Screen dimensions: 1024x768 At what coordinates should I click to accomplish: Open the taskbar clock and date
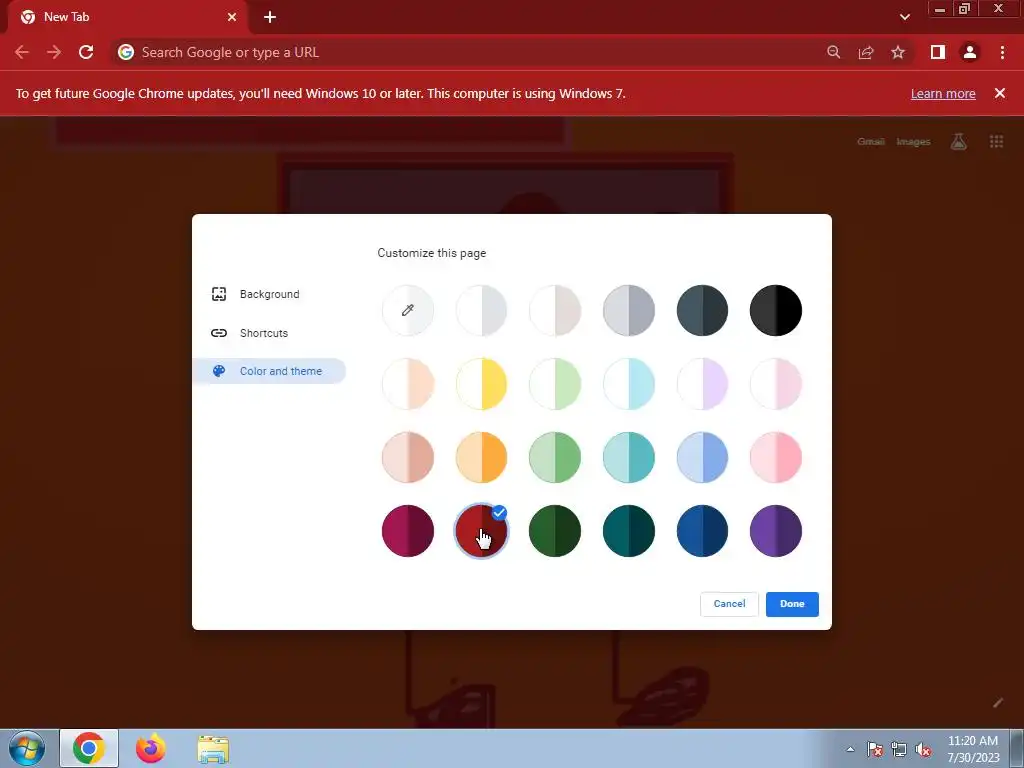click(x=973, y=749)
